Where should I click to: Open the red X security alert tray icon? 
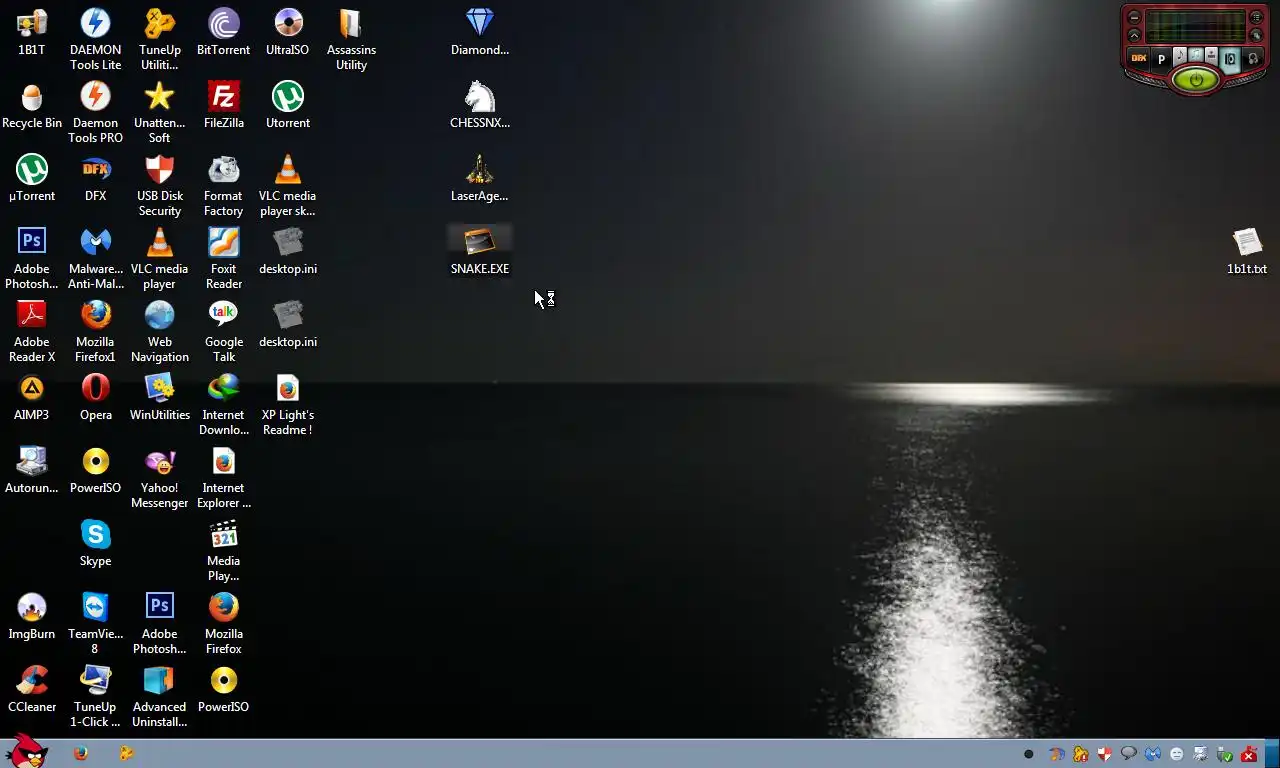pyautogui.click(x=1249, y=754)
